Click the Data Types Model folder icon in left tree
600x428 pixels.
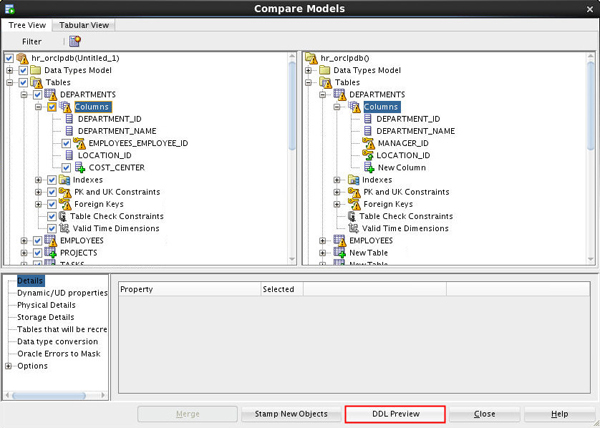(36, 70)
